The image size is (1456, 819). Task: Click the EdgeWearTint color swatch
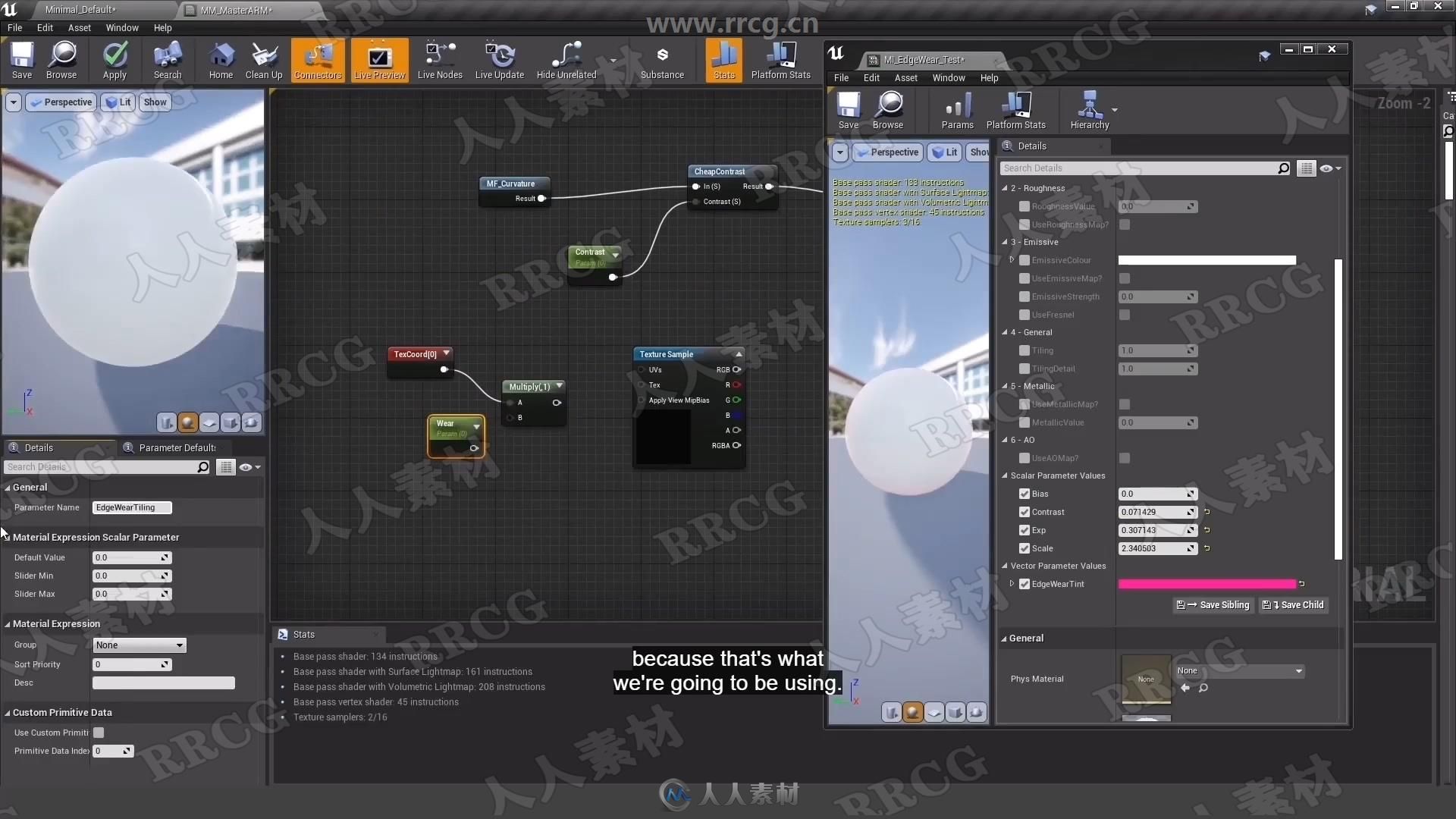point(1206,583)
